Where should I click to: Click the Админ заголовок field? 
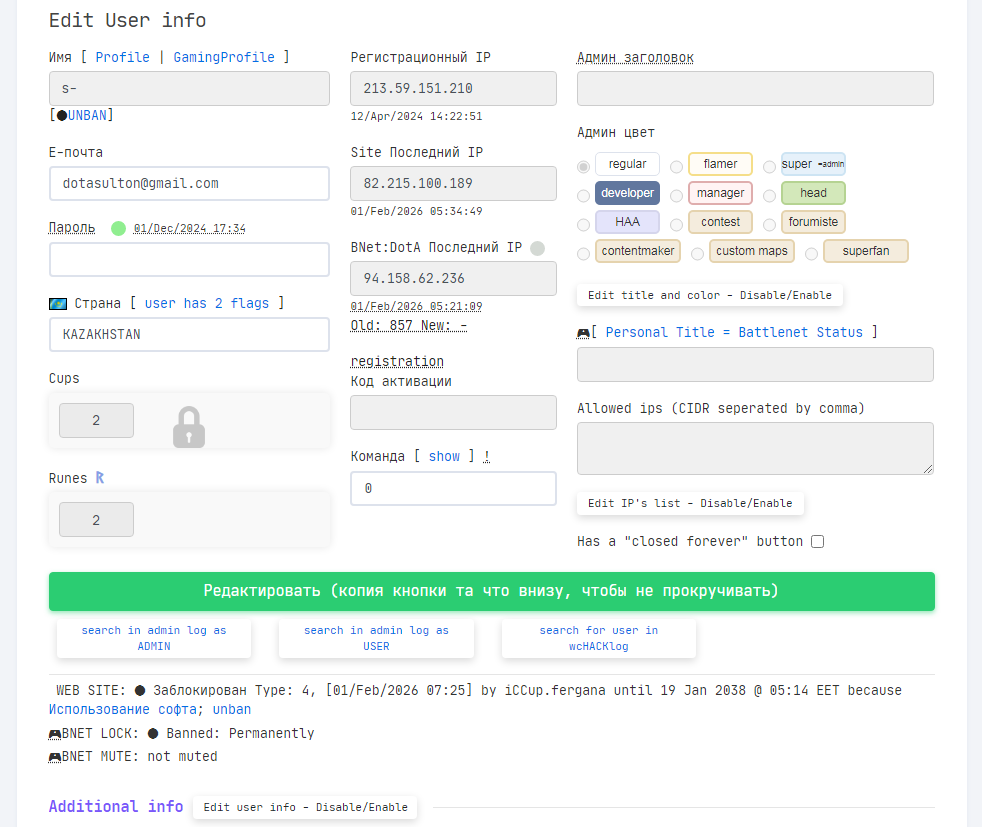(x=755, y=88)
